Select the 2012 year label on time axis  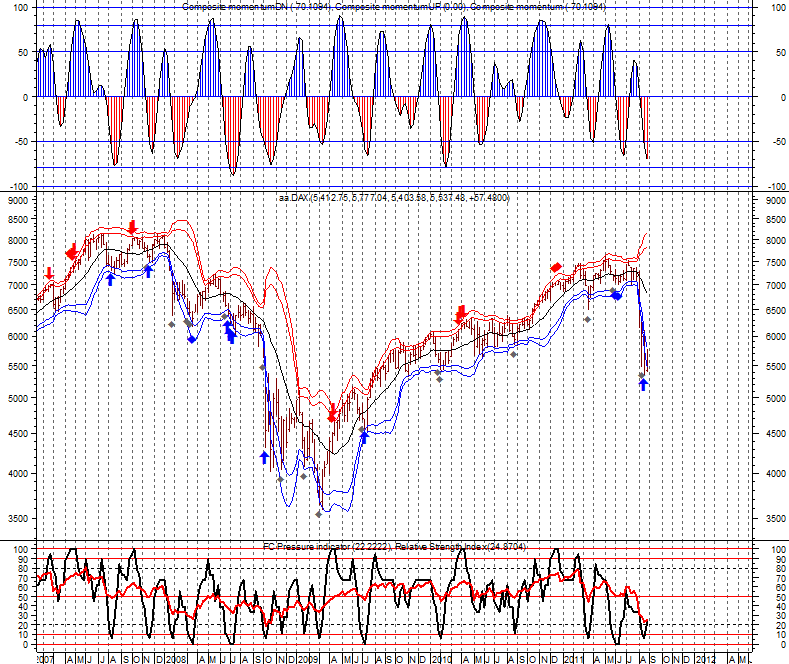point(705,659)
